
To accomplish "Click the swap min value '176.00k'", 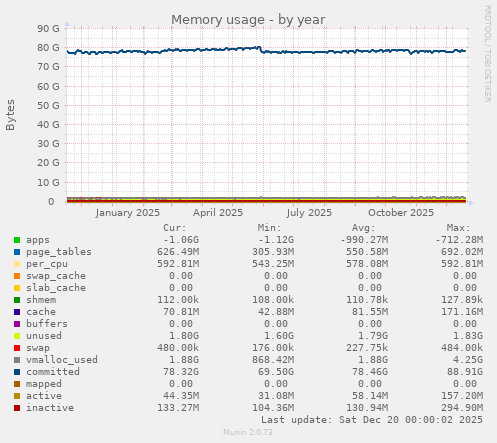I will click(x=273, y=348).
